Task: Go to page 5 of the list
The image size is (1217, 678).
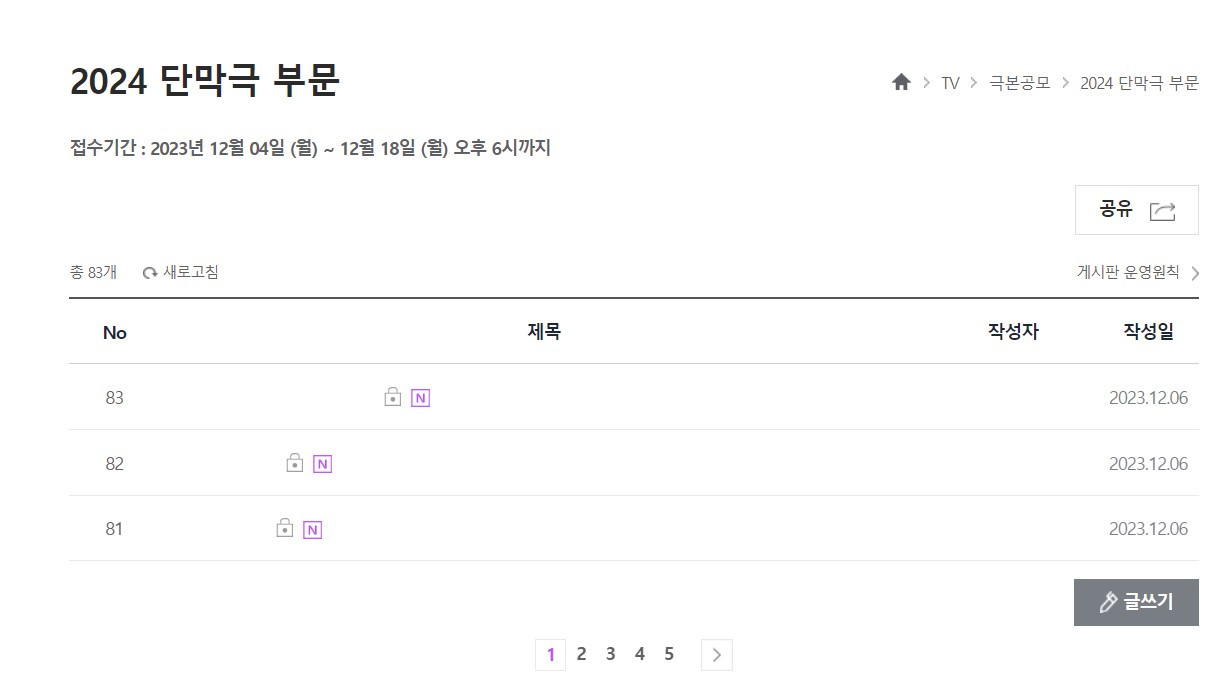Action: (669, 654)
